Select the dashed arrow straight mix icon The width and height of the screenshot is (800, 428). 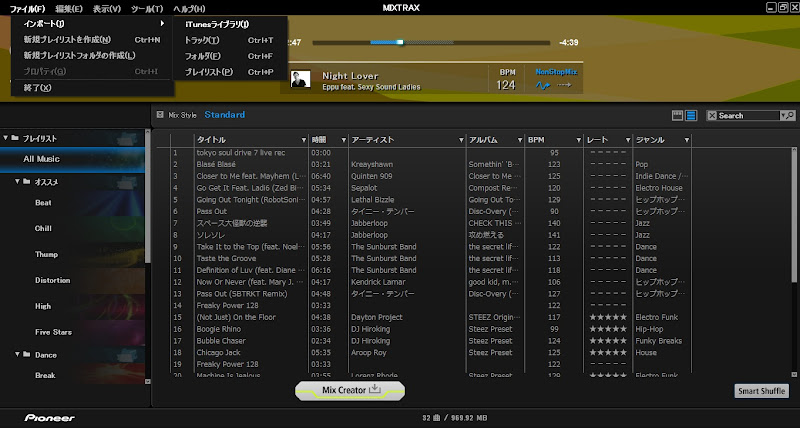(564, 85)
